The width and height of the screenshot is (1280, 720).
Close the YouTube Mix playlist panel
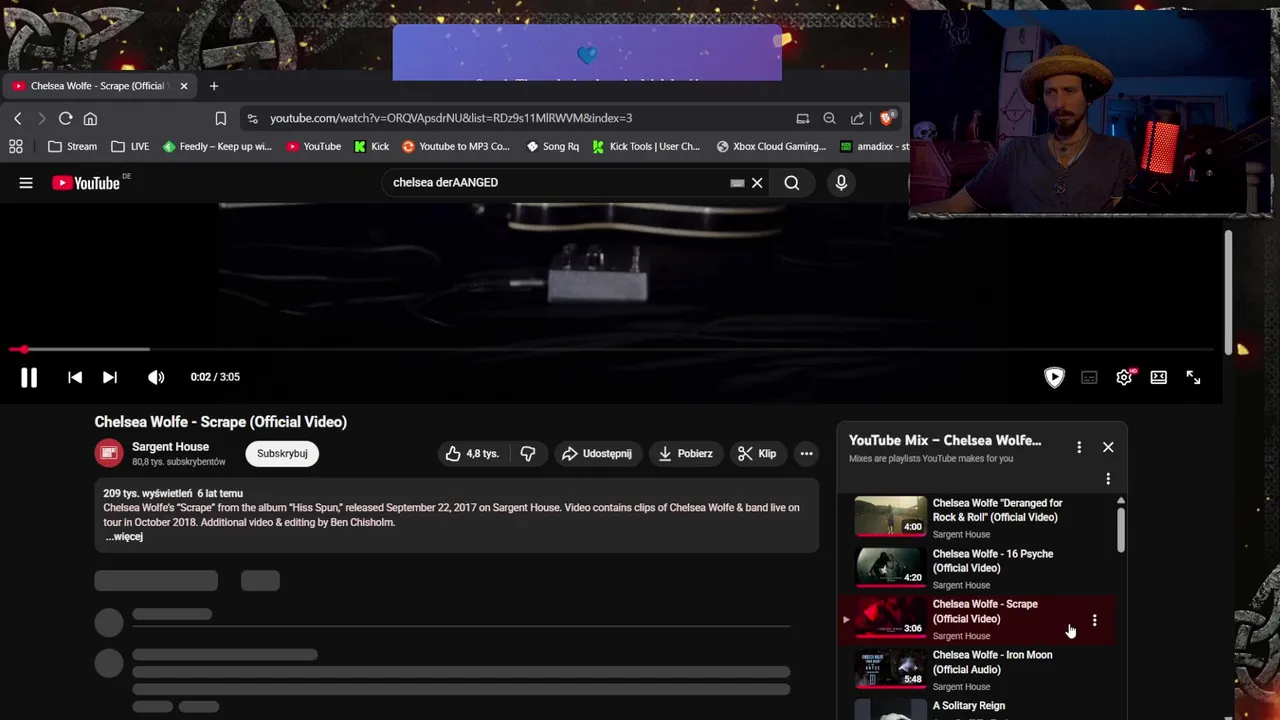pos(1108,447)
